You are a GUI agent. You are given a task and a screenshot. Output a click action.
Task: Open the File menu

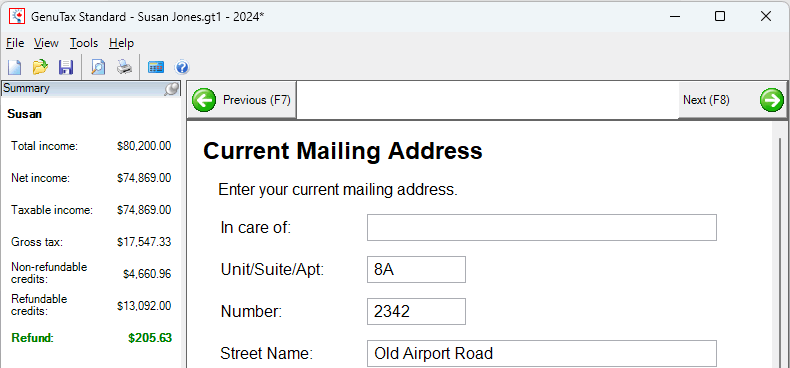[15, 43]
